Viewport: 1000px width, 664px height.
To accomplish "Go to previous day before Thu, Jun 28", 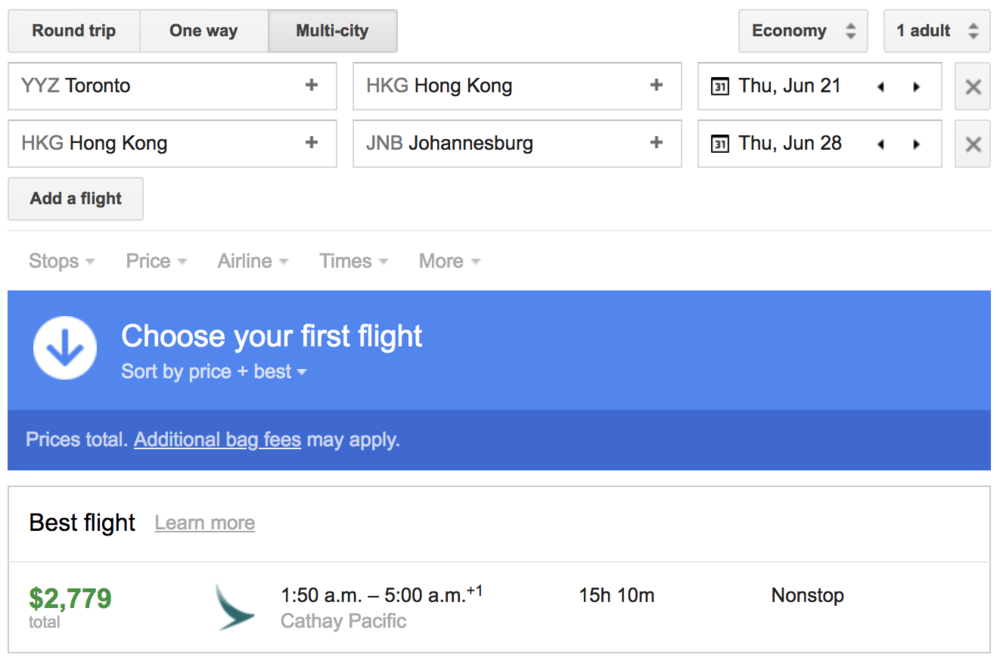I will [880, 144].
